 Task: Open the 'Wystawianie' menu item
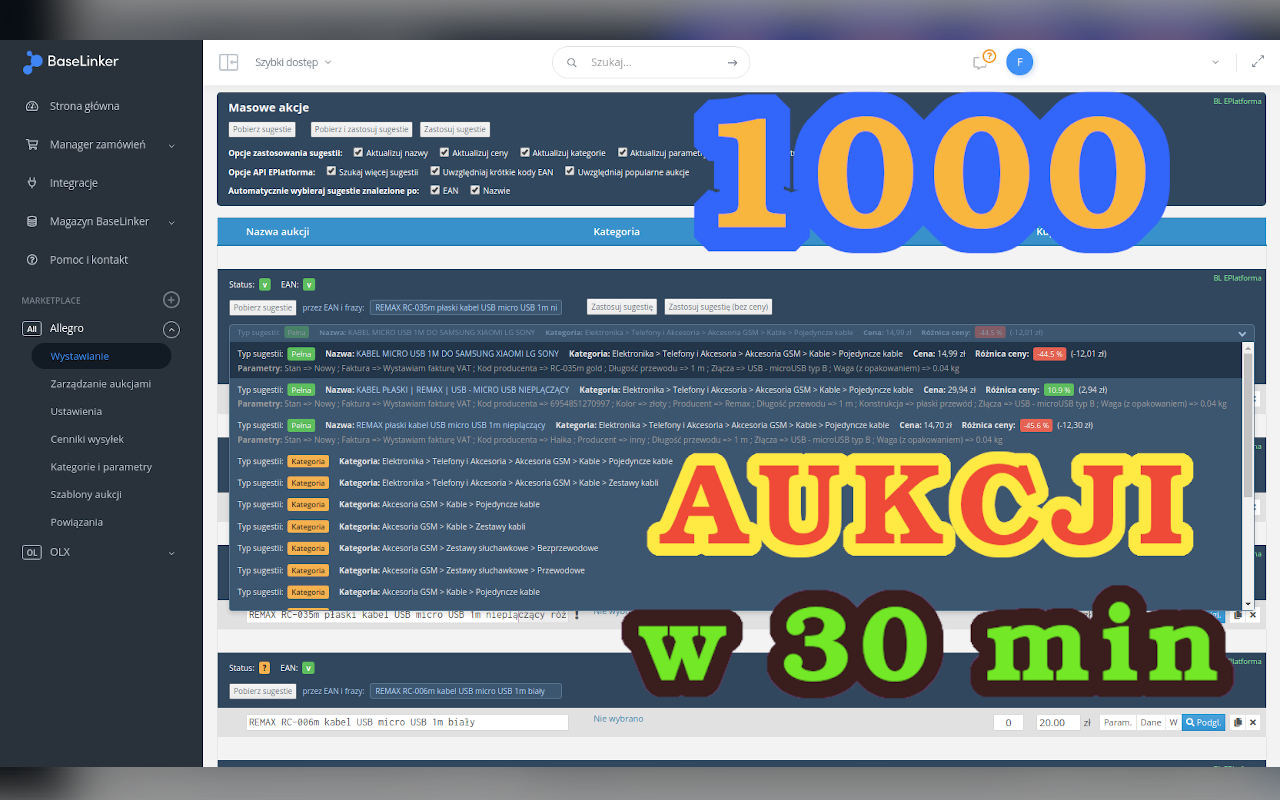coord(102,356)
